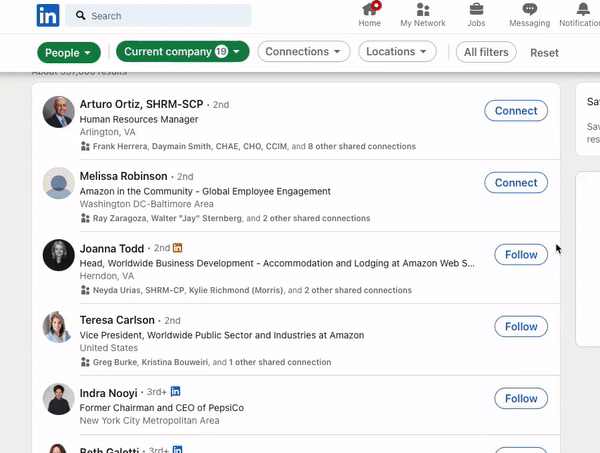The image size is (600, 453).
Task: Open the All filters panel
Action: 486,52
